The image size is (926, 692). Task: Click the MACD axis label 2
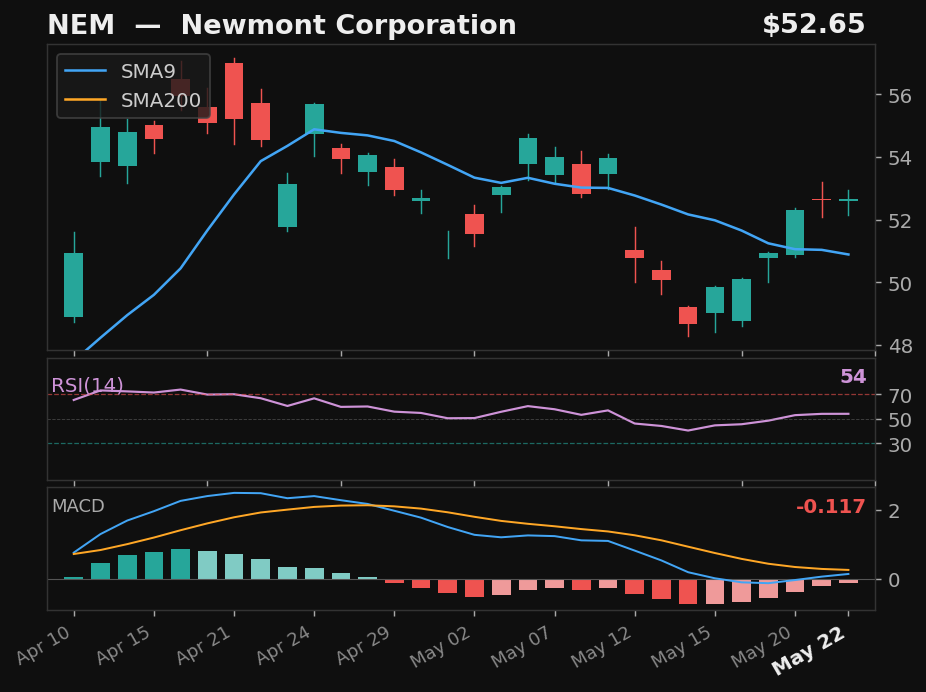(x=894, y=511)
